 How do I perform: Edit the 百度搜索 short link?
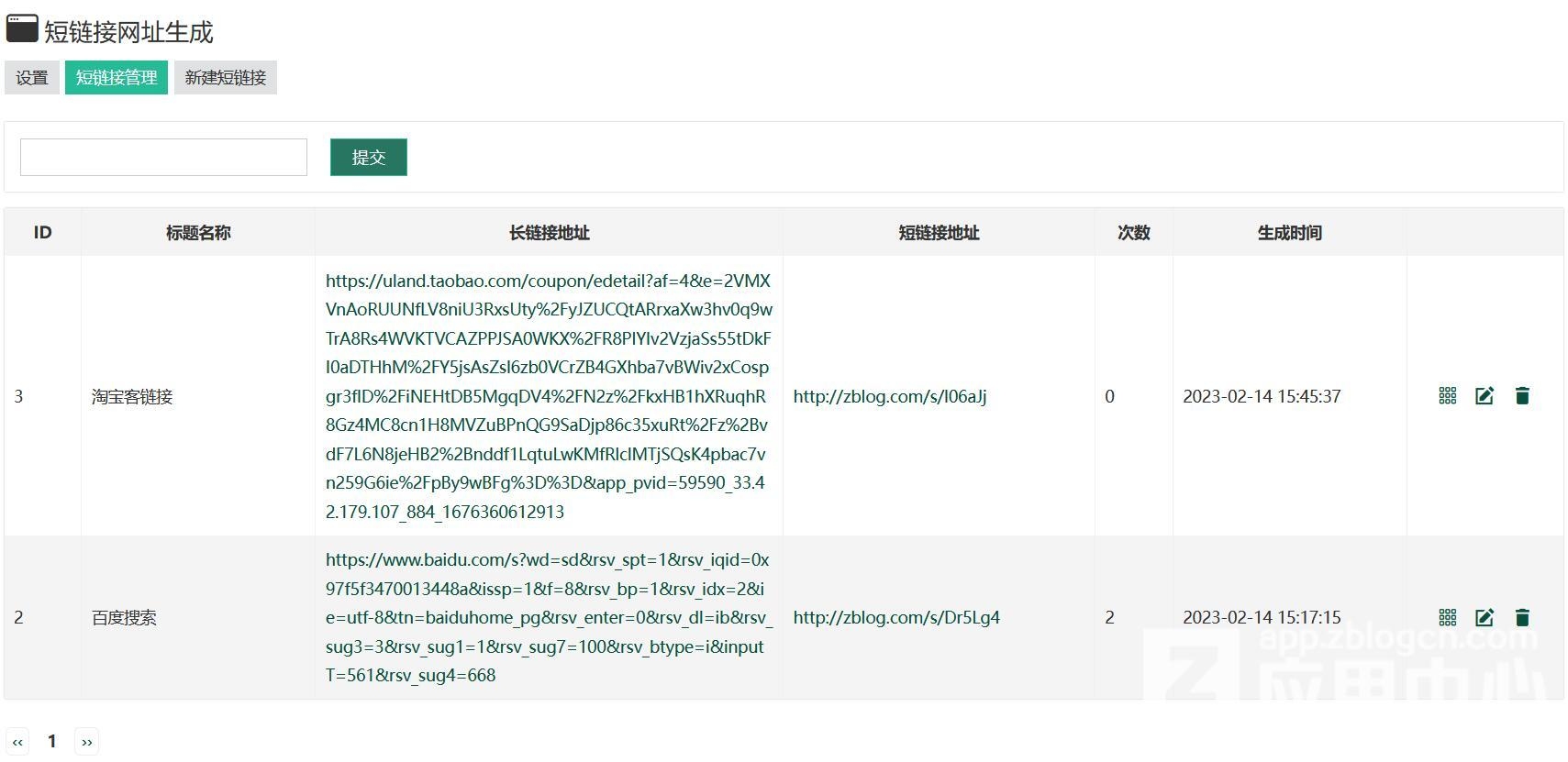point(1484,618)
